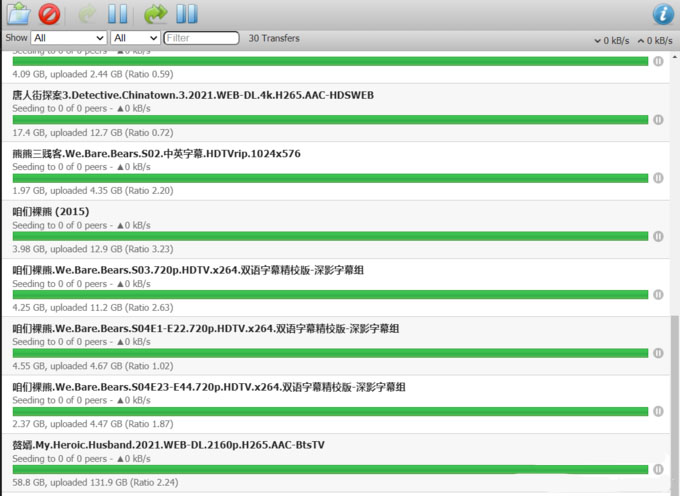Click the Pause selected torrents icon
The image size is (680, 496).
click(117, 14)
